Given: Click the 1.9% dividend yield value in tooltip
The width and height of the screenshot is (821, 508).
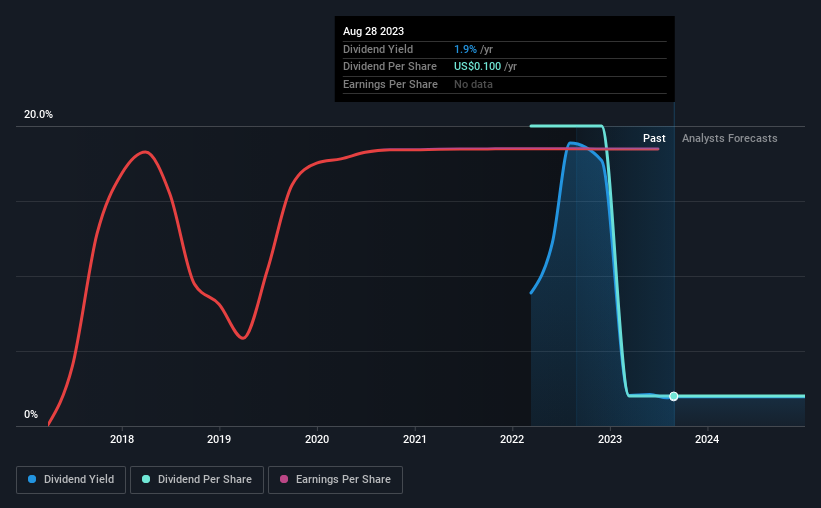Looking at the screenshot, I should pyautogui.click(x=465, y=49).
